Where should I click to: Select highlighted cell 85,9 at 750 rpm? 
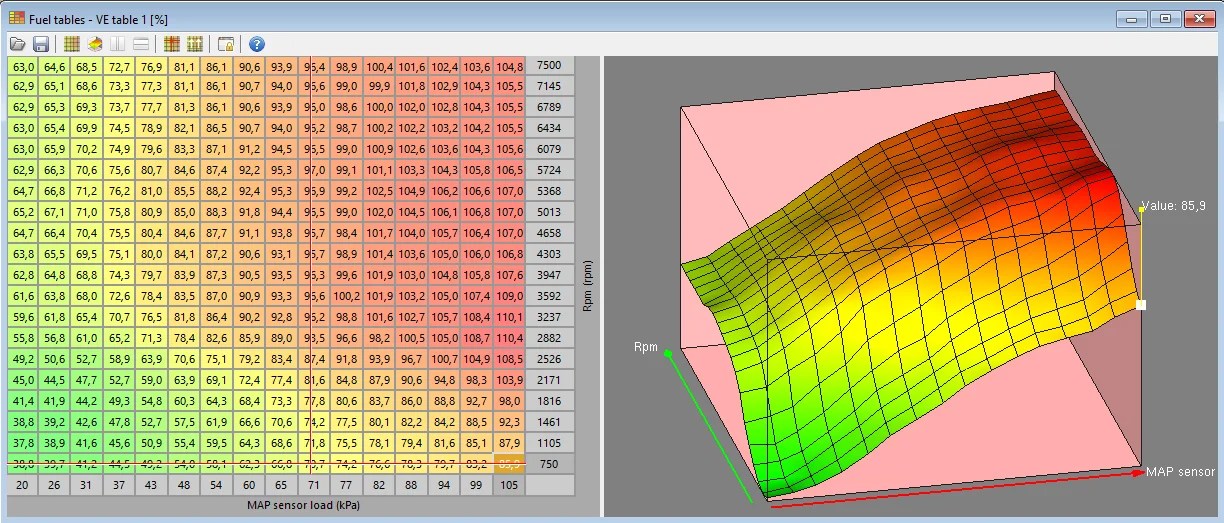509,464
